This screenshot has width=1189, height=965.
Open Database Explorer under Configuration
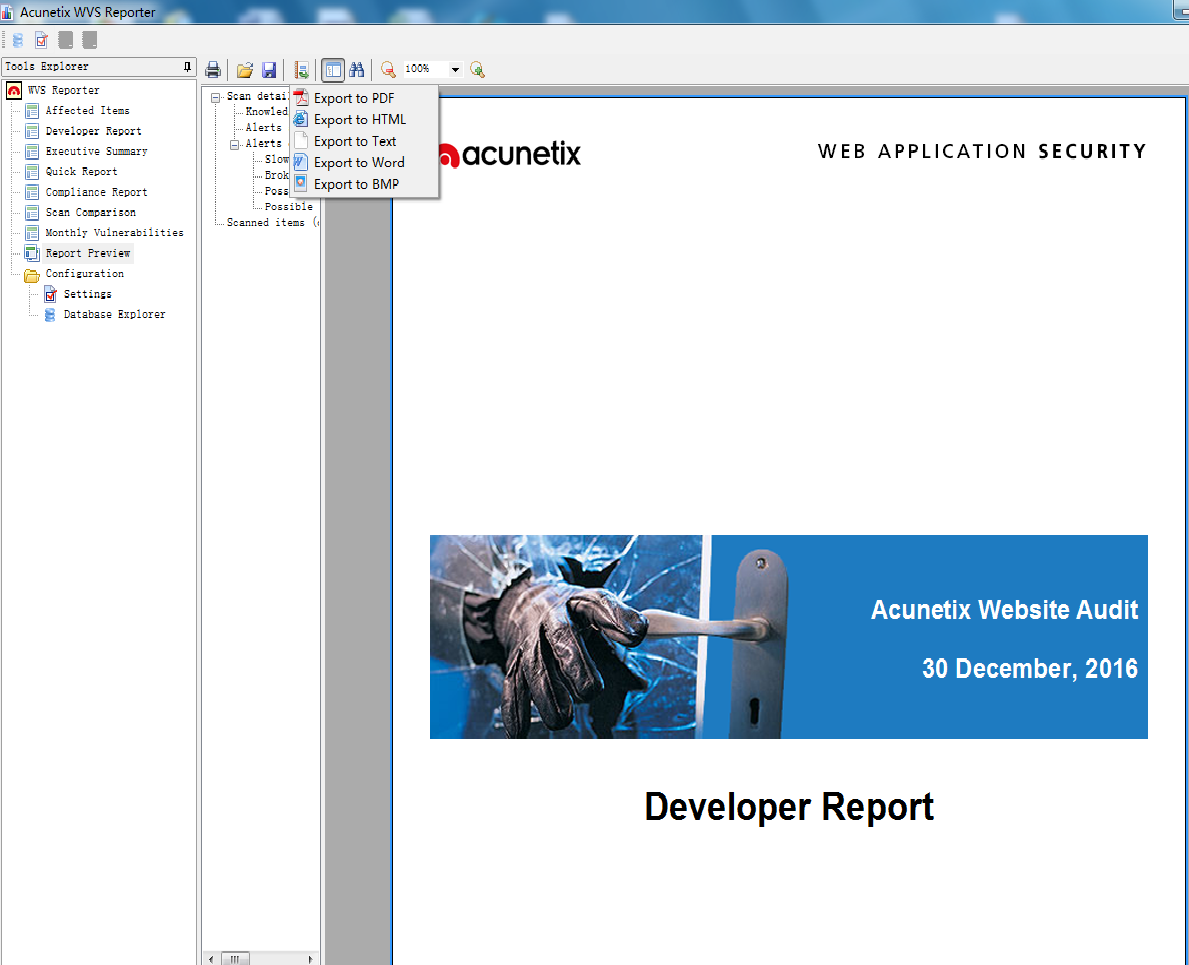(115, 315)
